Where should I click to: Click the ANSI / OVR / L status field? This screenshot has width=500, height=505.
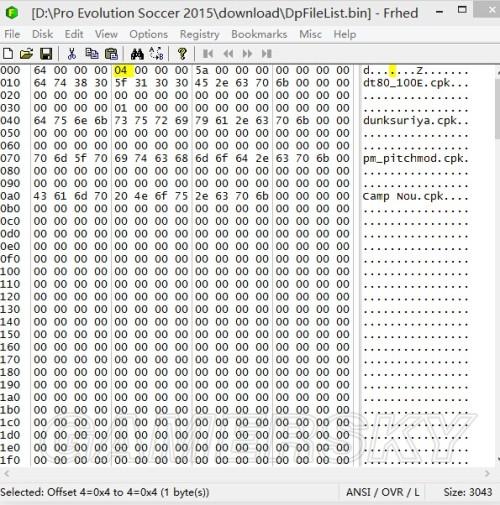(383, 492)
